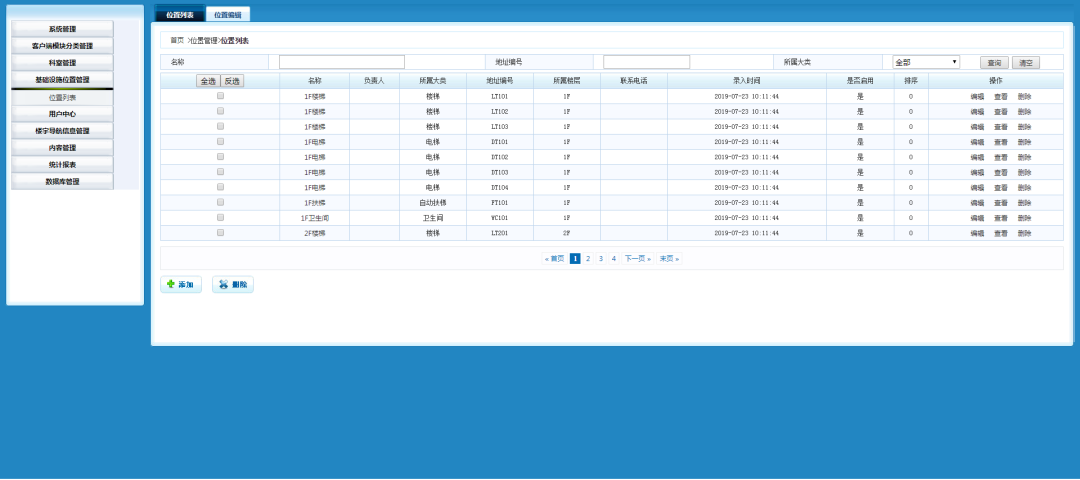This screenshot has height=480, width=1080.
Task: Open the 所属大类 dropdown showing 全部
Action: pyautogui.click(x=926, y=62)
